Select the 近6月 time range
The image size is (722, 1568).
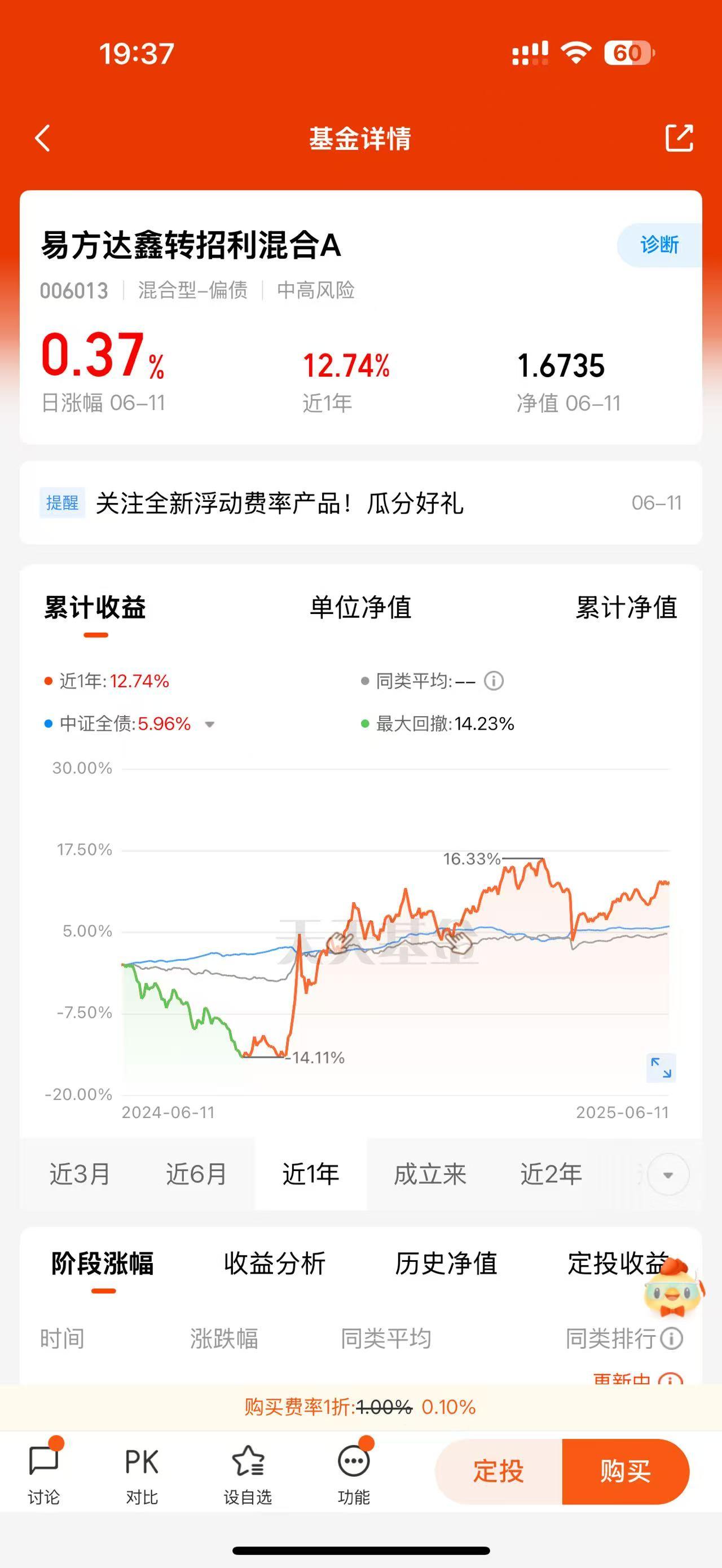[x=196, y=1174]
